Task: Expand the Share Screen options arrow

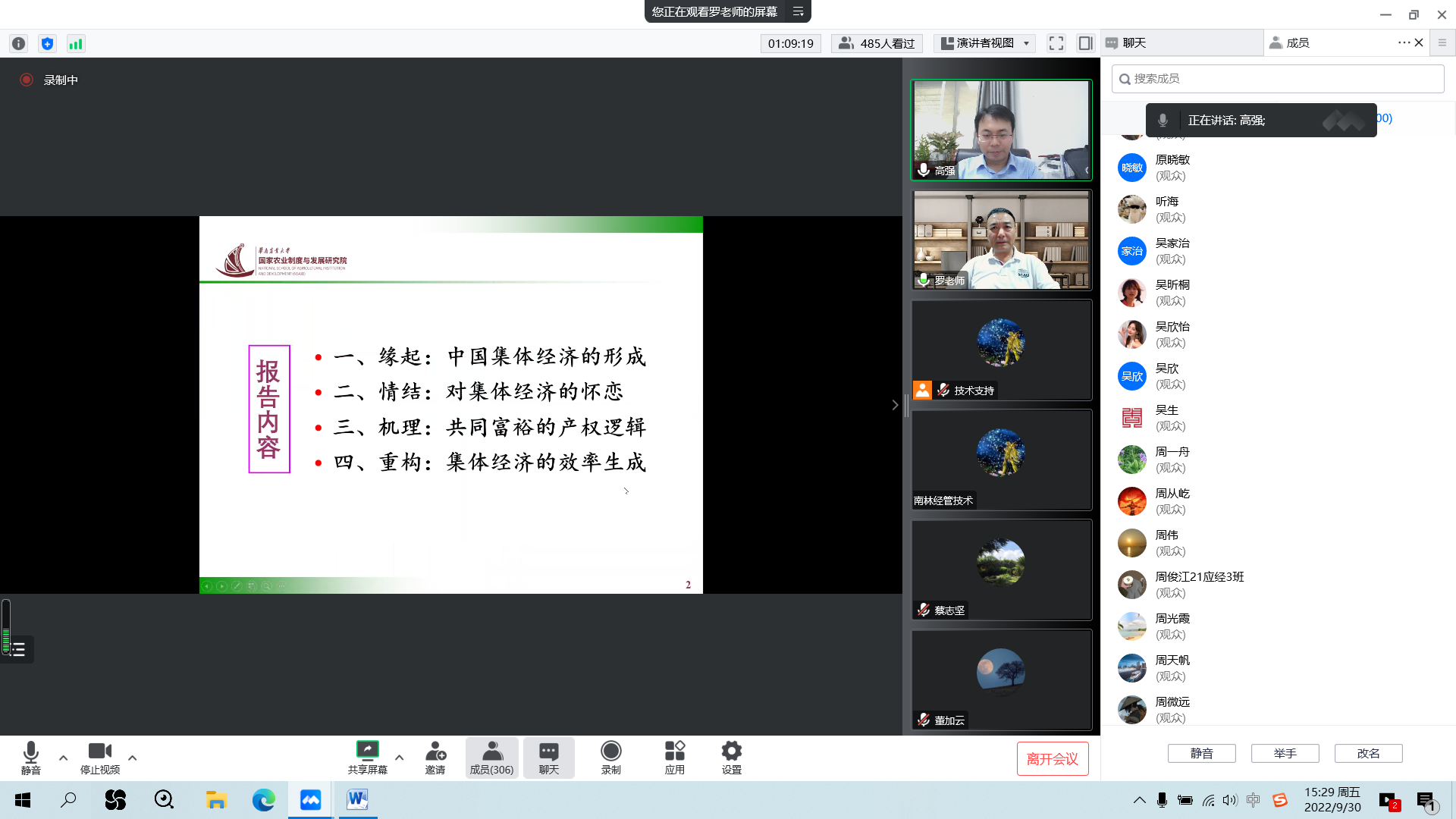Action: 400,758
